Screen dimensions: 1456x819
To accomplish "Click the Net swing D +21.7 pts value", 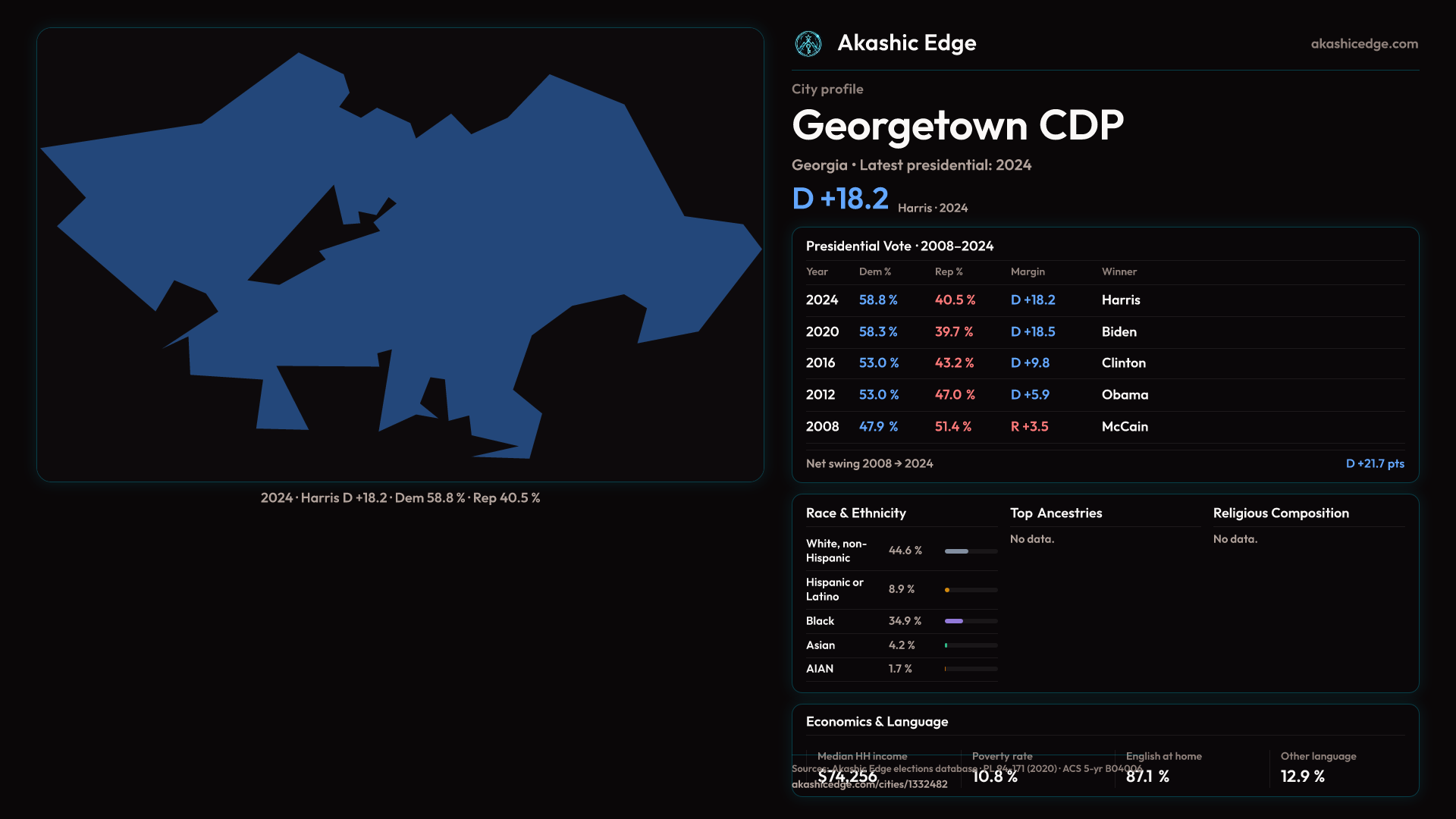I will pos(1374,464).
